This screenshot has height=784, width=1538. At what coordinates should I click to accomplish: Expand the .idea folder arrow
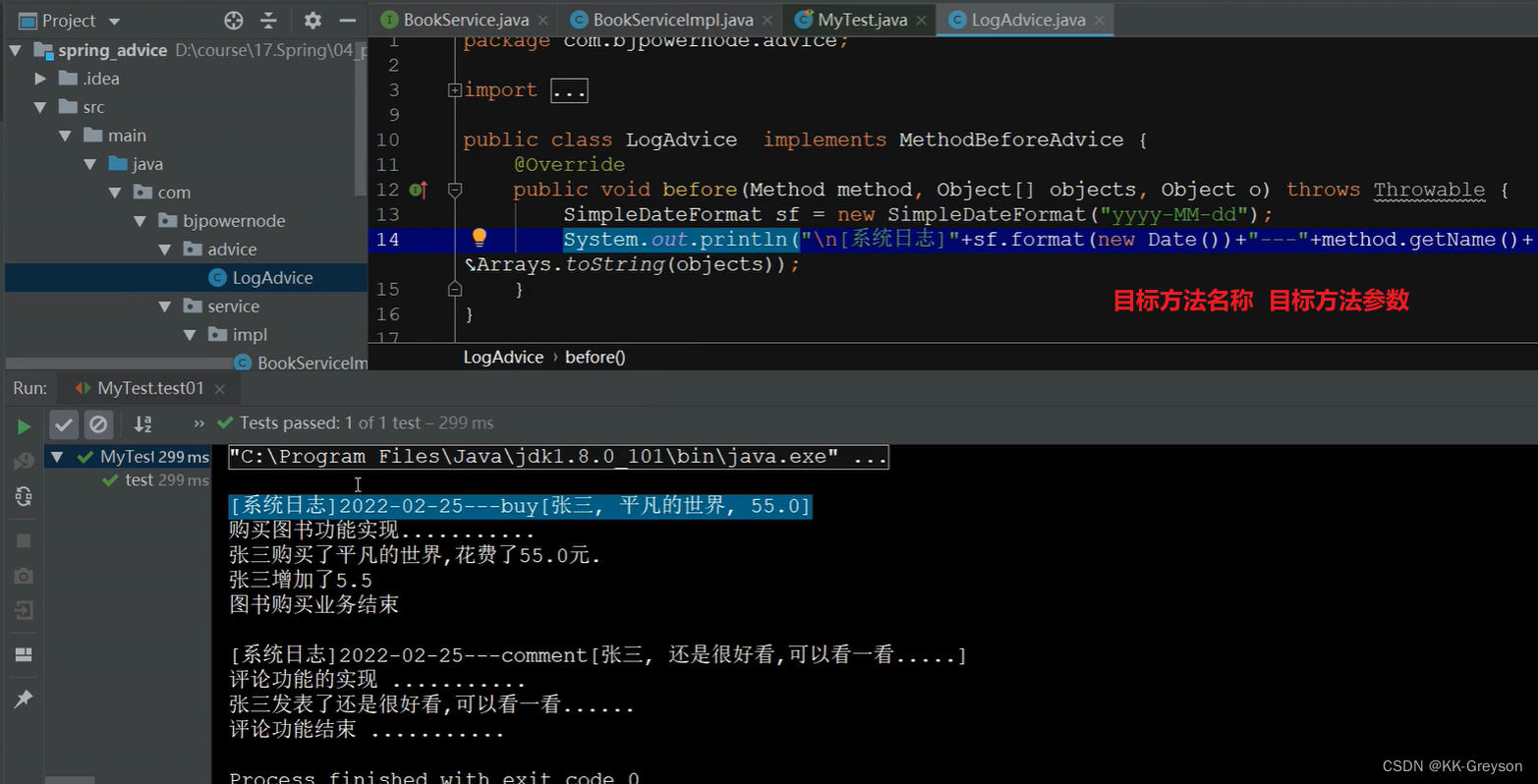pyautogui.click(x=40, y=79)
